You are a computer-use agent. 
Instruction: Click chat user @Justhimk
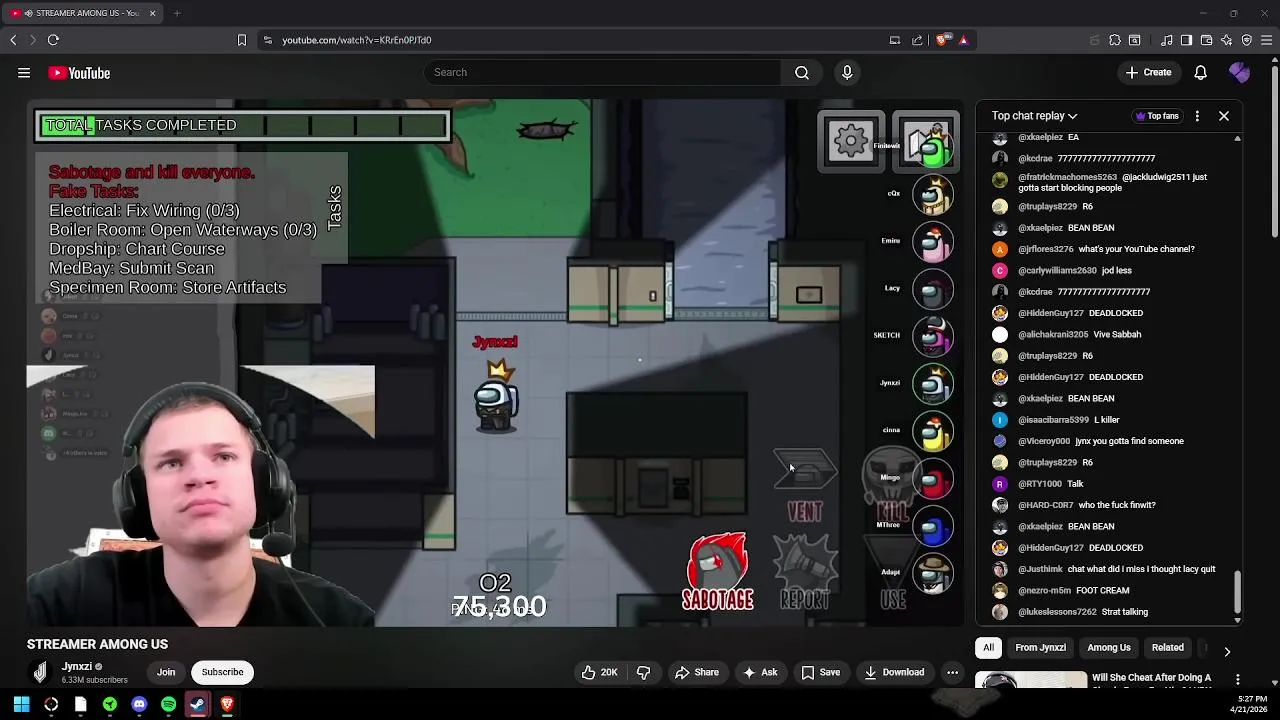pyautogui.click(x=1040, y=569)
